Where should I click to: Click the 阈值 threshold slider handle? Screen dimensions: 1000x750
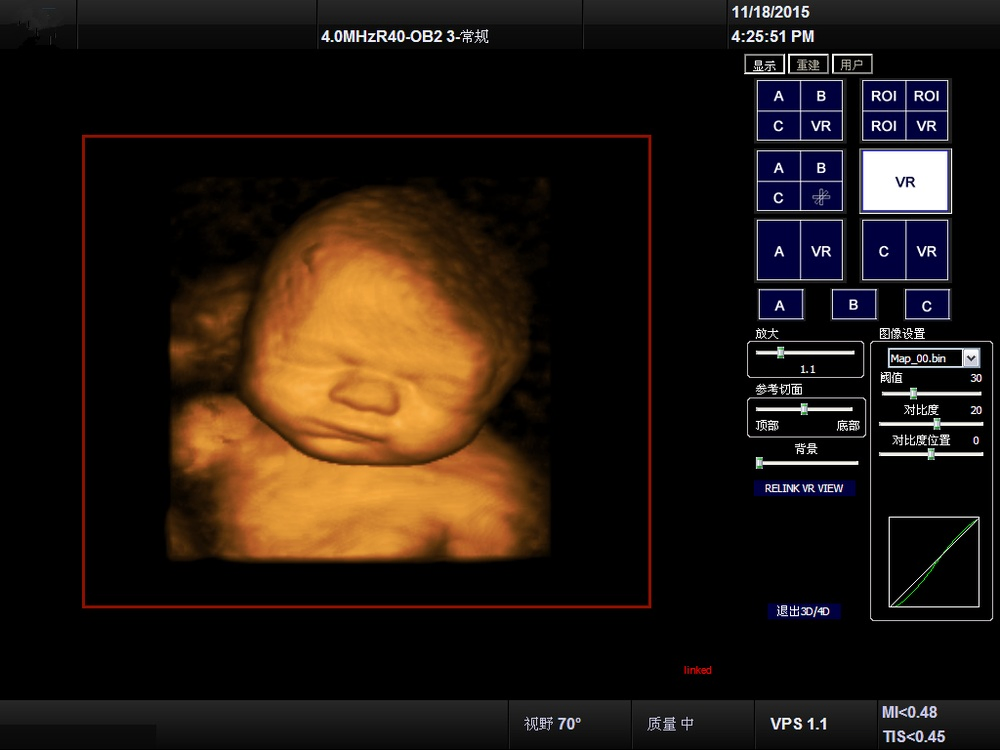tap(913, 394)
